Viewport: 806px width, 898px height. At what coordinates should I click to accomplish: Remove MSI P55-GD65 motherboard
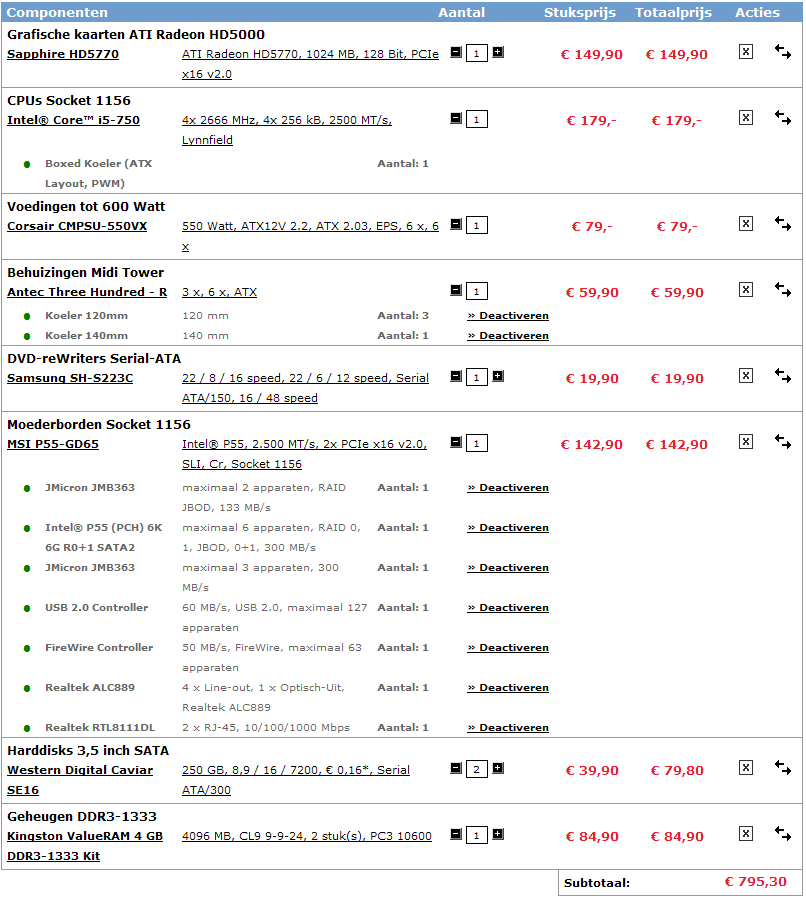pyautogui.click(x=746, y=442)
